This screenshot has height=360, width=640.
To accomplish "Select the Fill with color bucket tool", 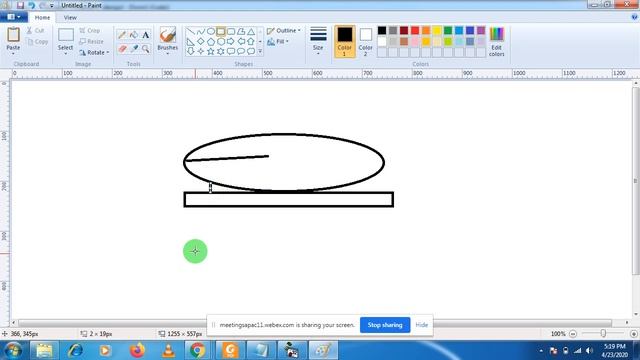I will [x=134, y=35].
